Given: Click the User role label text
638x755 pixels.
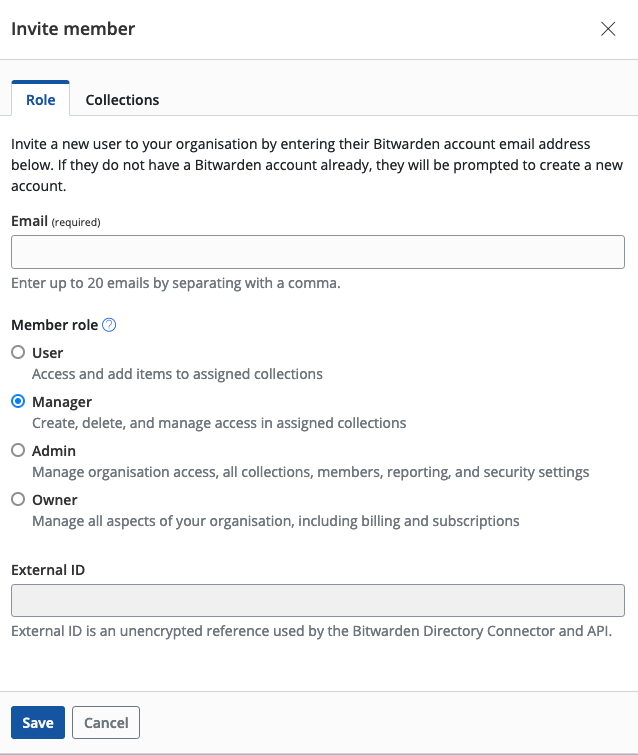Looking at the screenshot, I should coord(47,353).
